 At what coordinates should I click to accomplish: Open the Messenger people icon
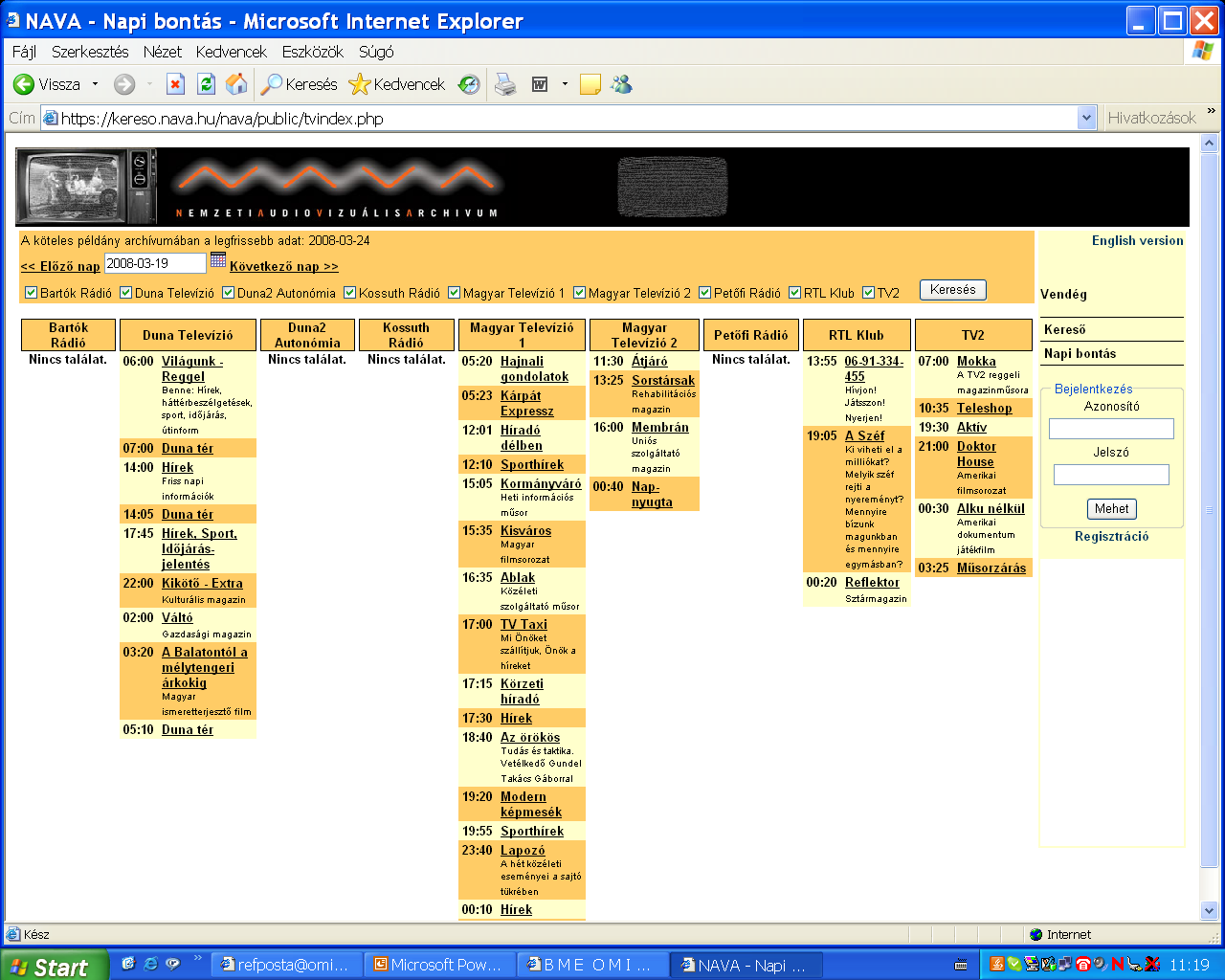point(622,84)
